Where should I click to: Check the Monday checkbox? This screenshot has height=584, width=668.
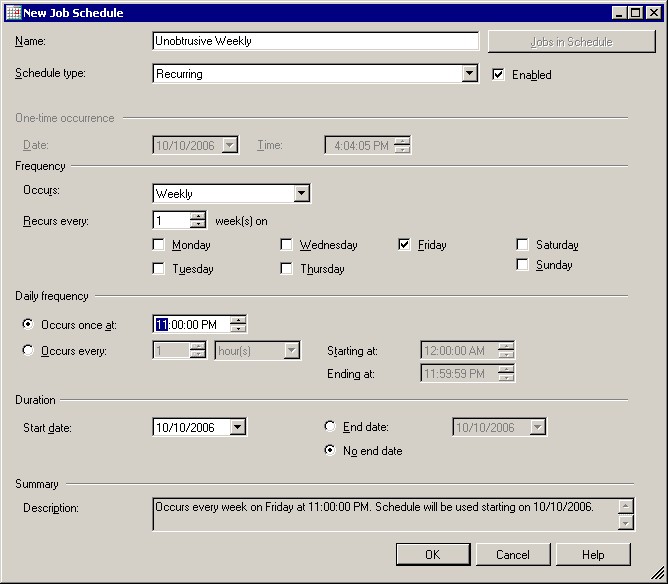(159, 244)
